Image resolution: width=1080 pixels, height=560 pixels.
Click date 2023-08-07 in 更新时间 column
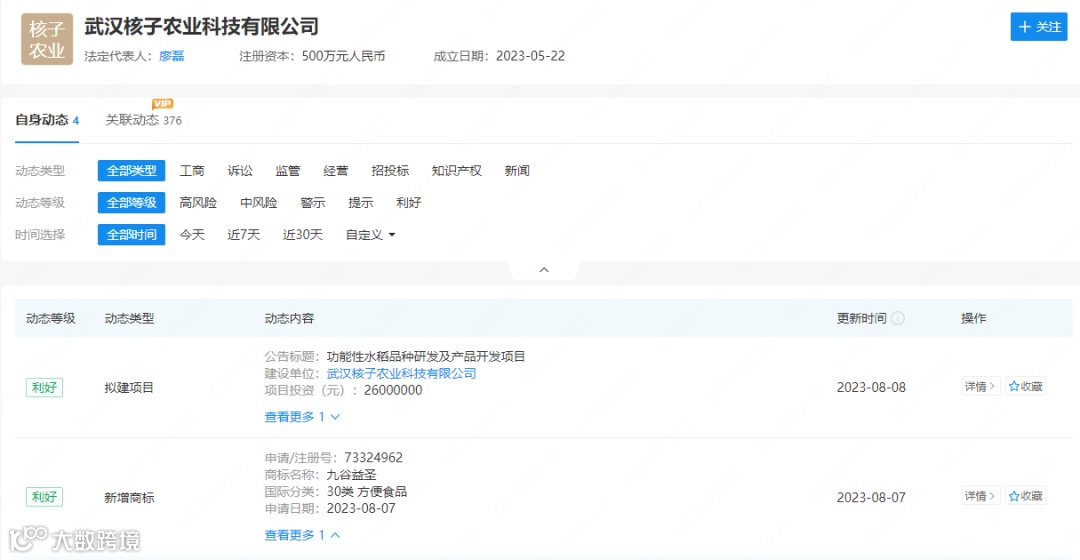tap(871, 497)
